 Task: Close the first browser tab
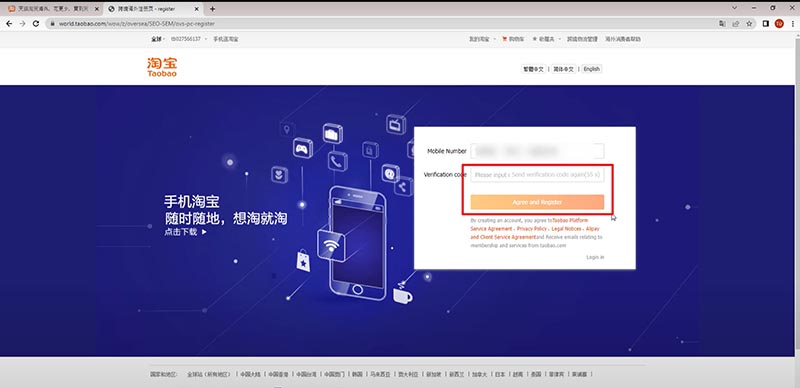(x=97, y=9)
